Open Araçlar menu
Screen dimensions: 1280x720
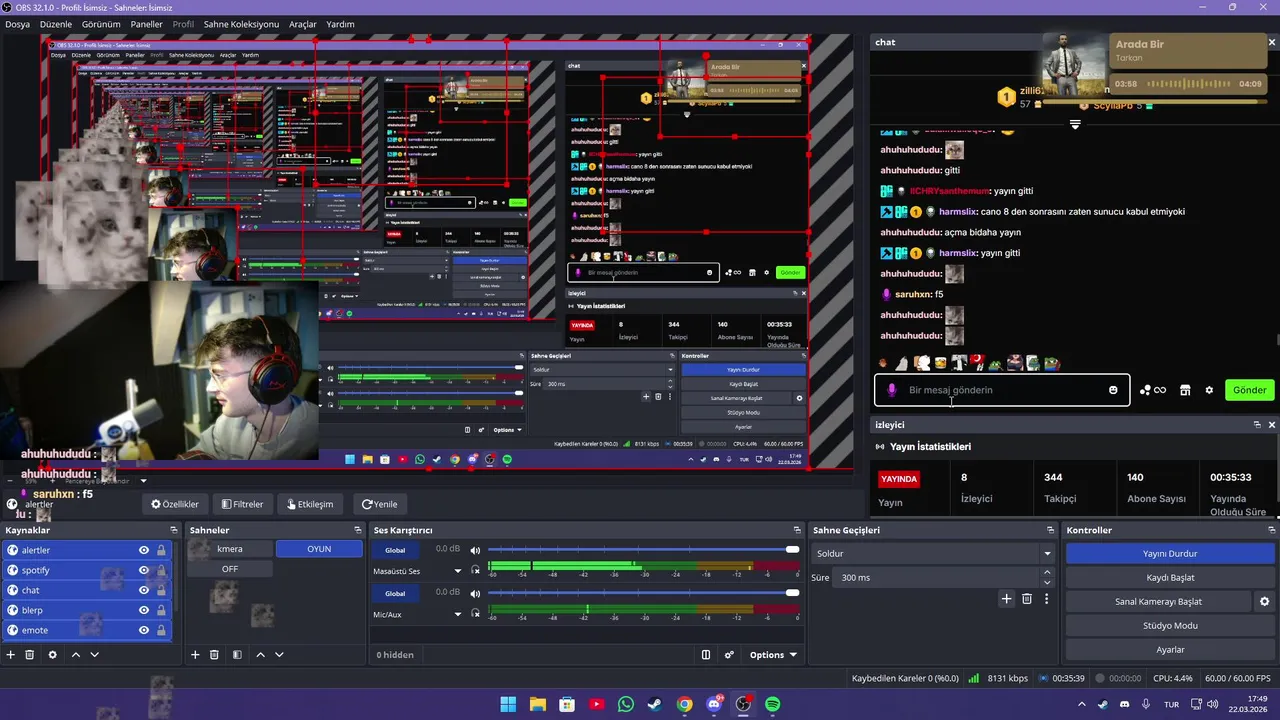tap(303, 24)
